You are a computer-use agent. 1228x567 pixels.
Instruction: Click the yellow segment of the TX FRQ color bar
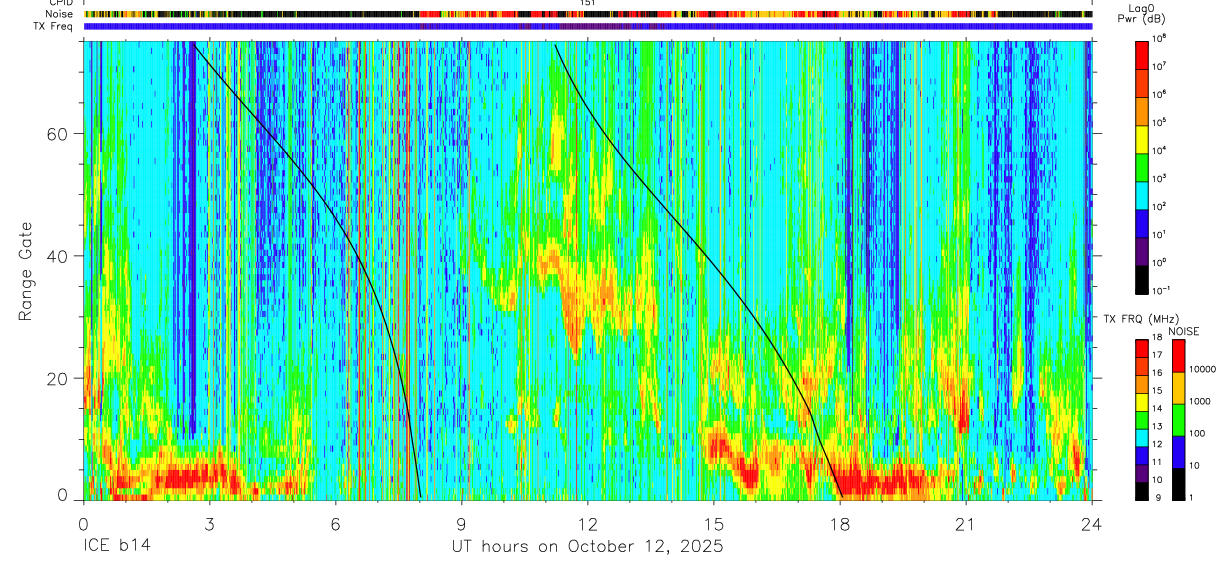click(x=1142, y=401)
